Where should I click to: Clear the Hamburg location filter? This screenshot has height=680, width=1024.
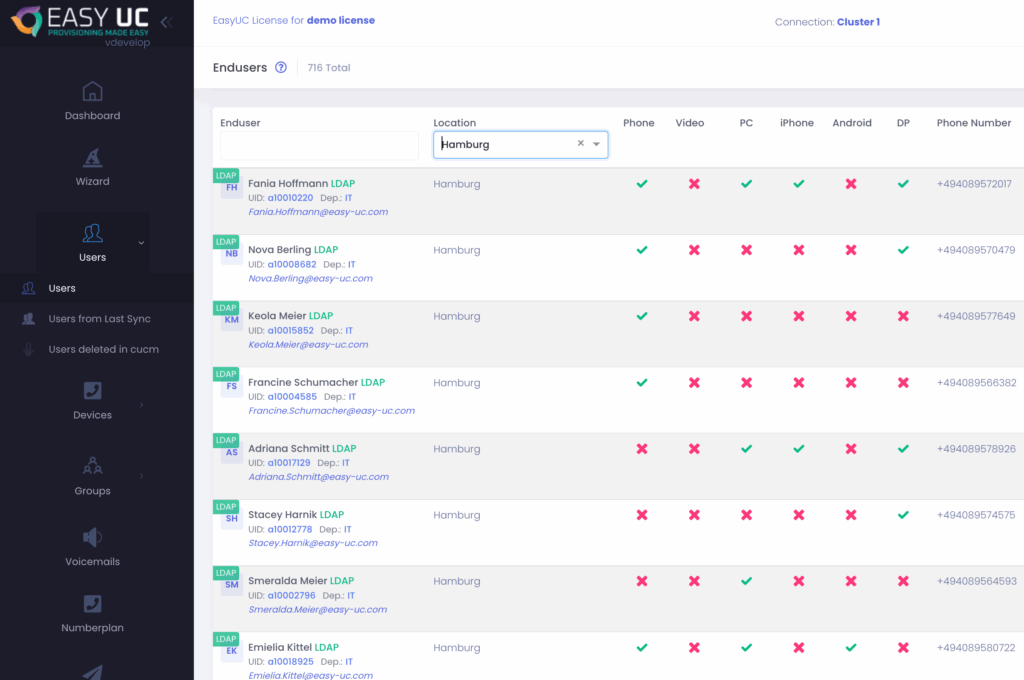coord(580,144)
